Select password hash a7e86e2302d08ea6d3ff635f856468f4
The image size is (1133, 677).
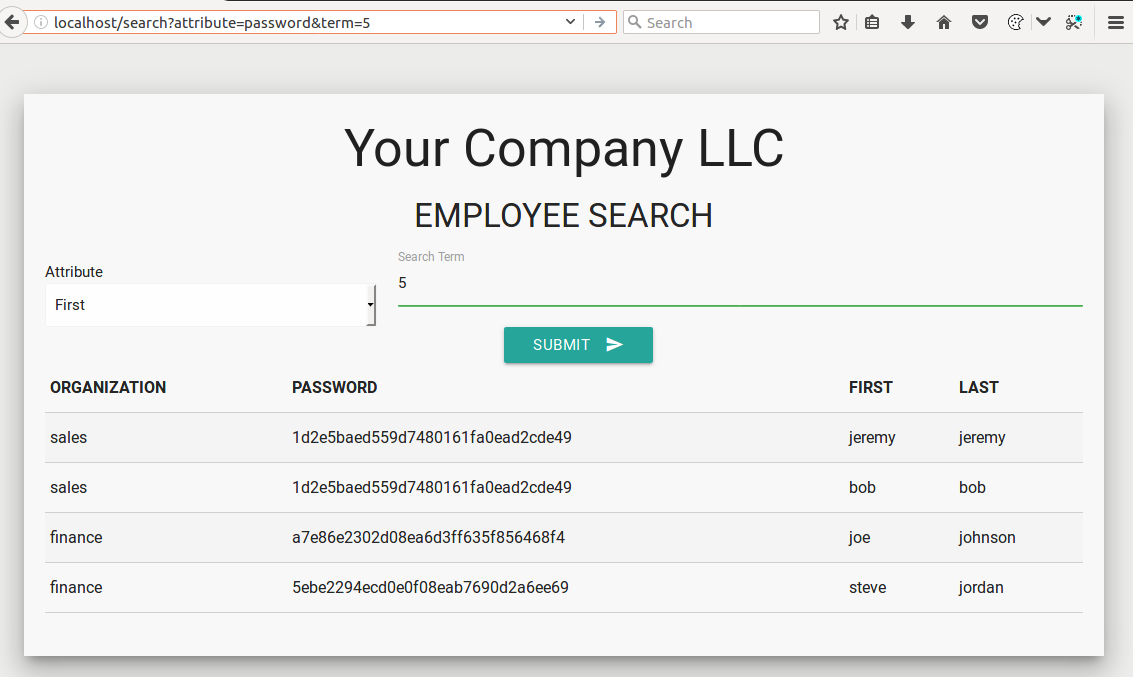coord(428,537)
